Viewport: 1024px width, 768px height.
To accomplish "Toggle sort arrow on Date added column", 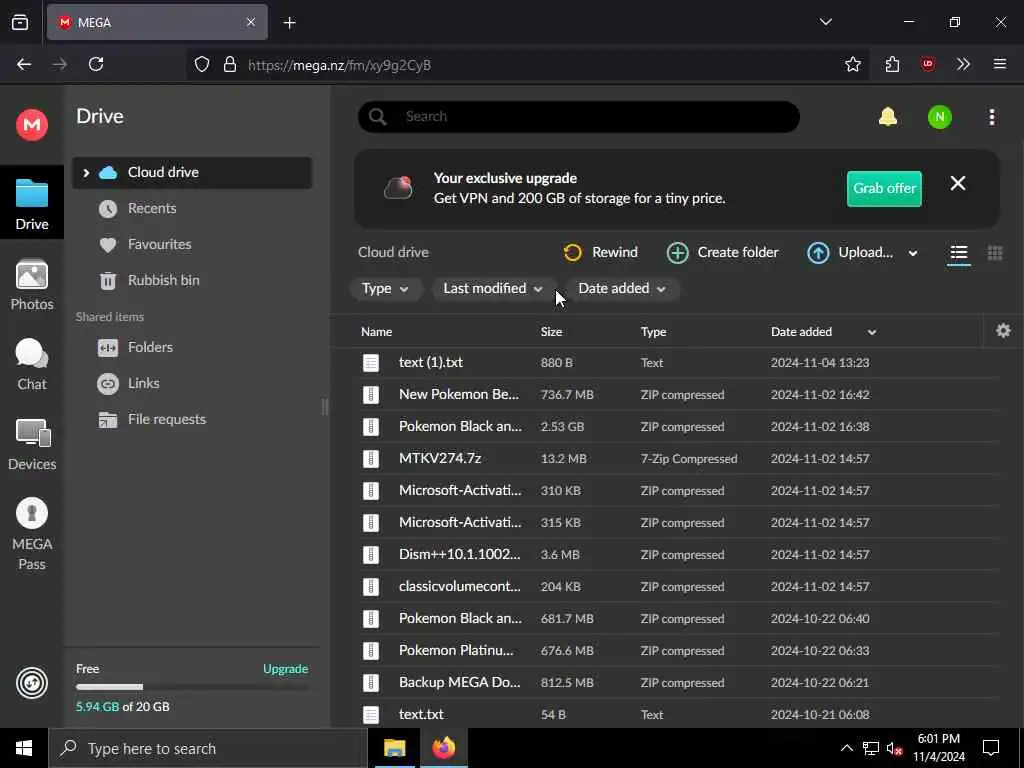I will click(x=871, y=332).
